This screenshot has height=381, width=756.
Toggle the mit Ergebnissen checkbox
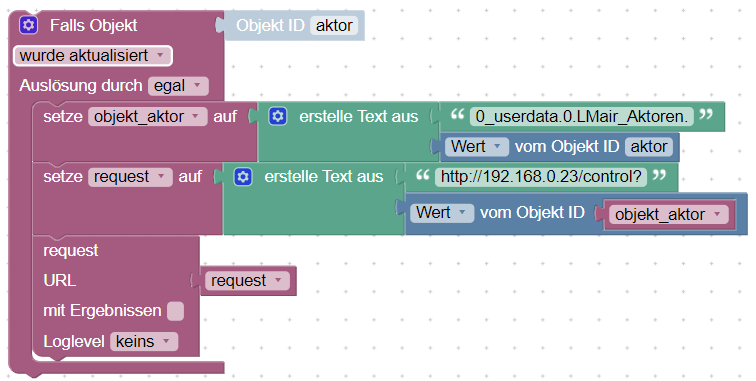[x=176, y=311]
